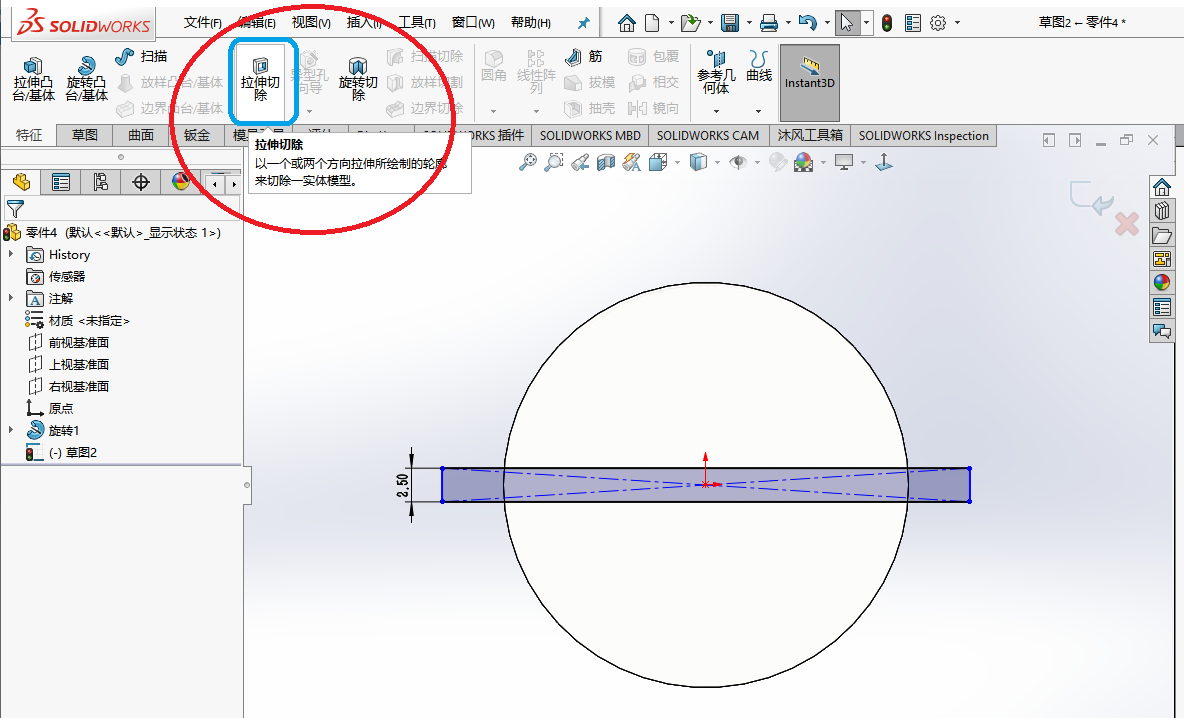Open the File Explorer task pane icon
This screenshot has height=718, width=1184.
[1161, 236]
